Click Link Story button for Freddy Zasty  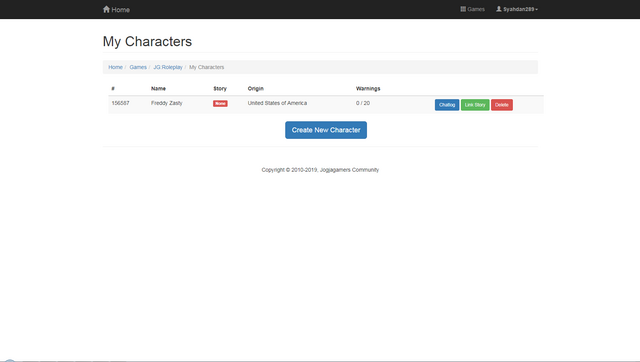475,105
